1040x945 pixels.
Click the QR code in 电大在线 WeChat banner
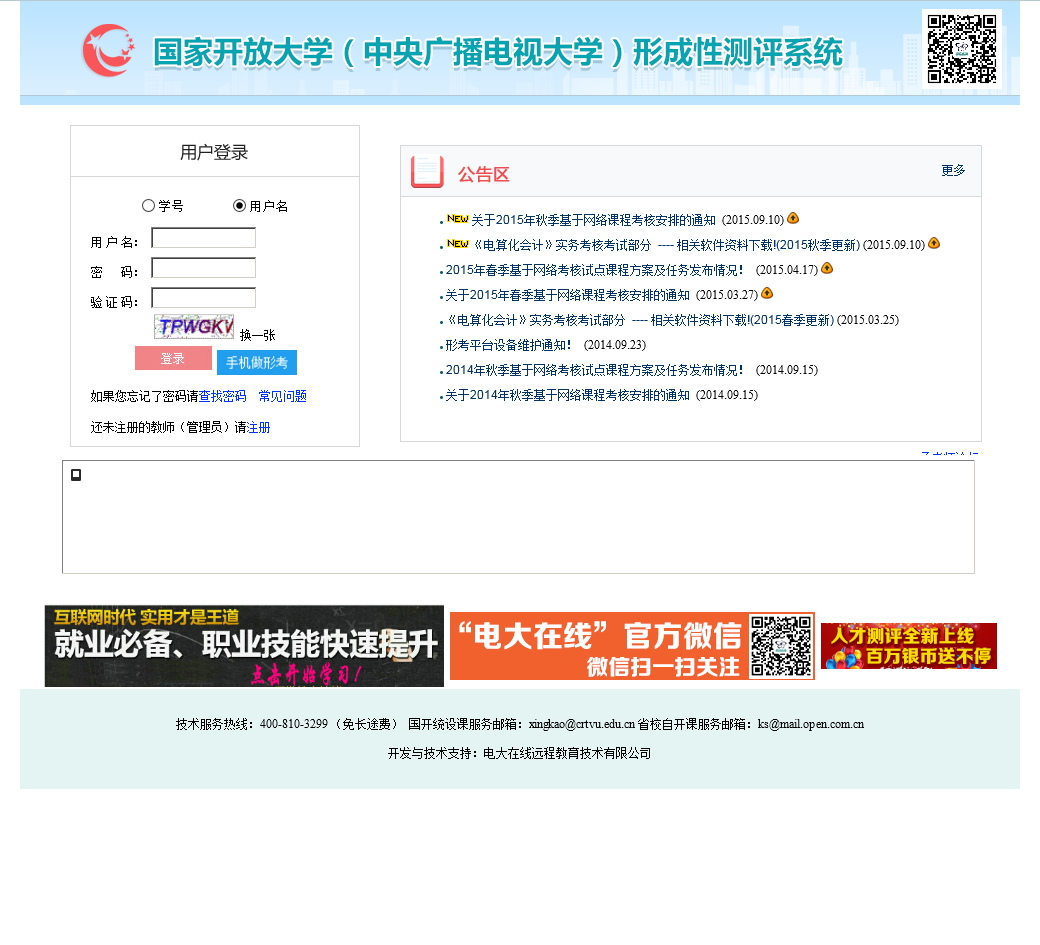click(x=781, y=645)
